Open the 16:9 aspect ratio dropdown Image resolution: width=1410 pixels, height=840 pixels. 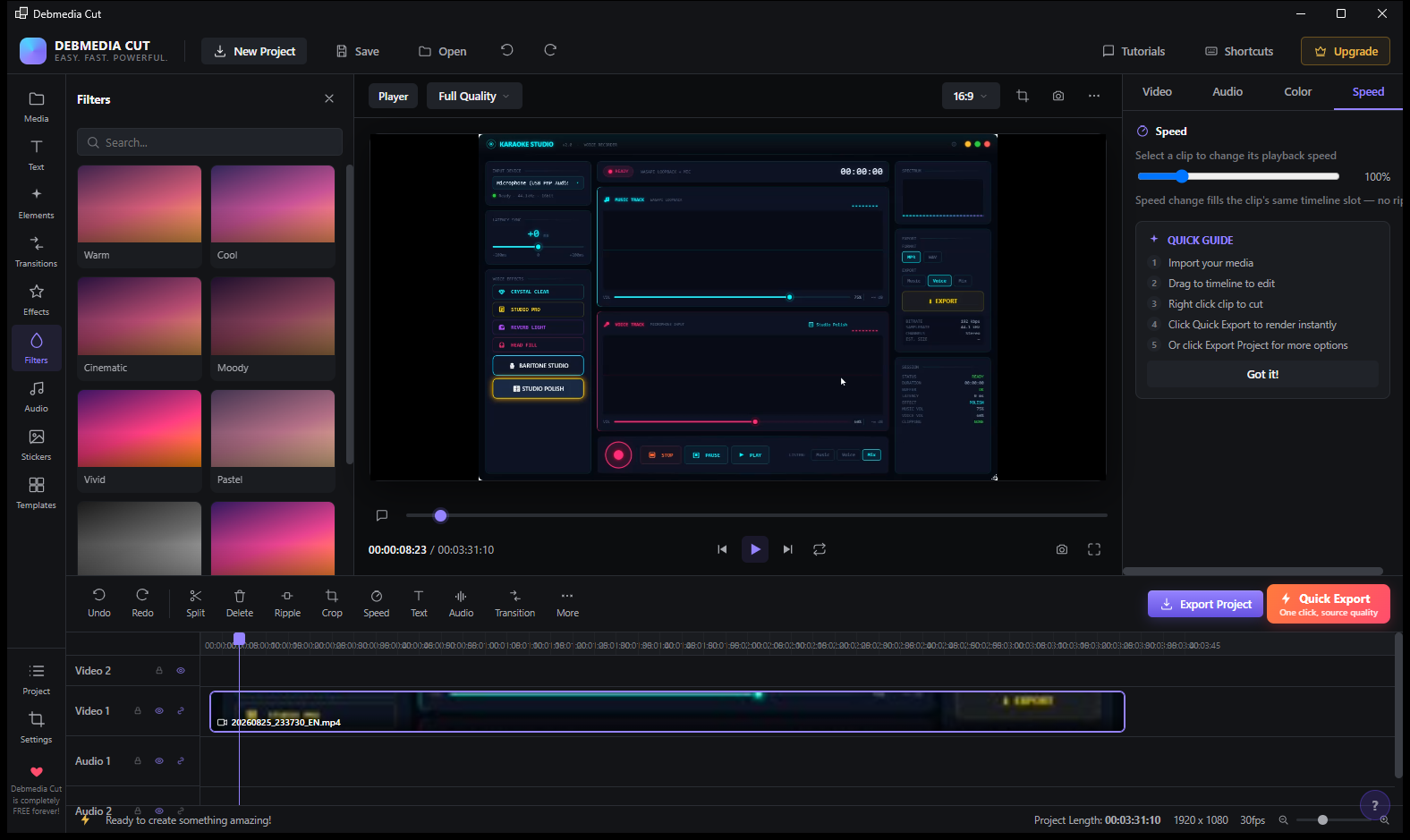pyautogui.click(x=971, y=96)
